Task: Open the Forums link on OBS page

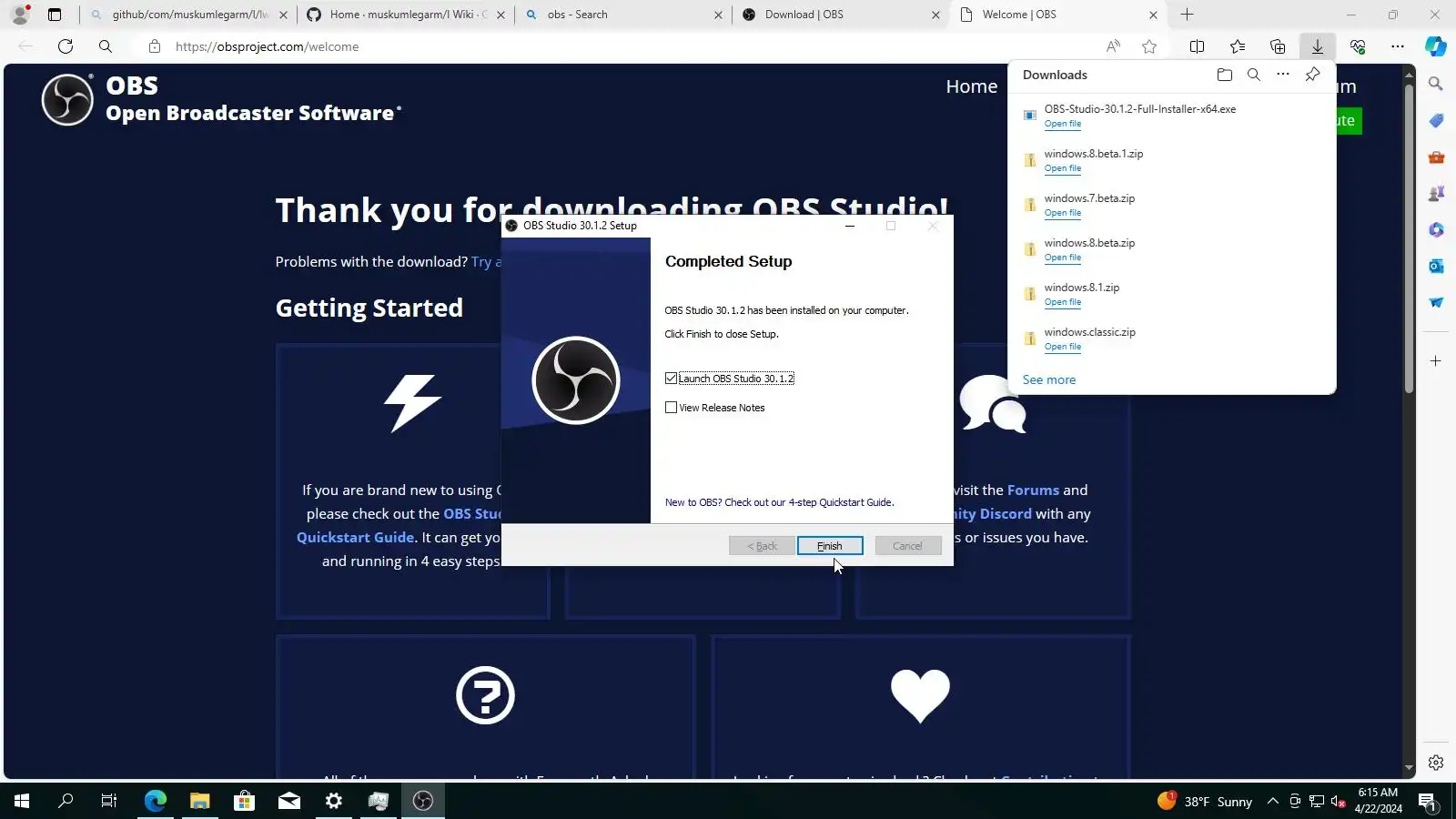Action: pos(1033,490)
